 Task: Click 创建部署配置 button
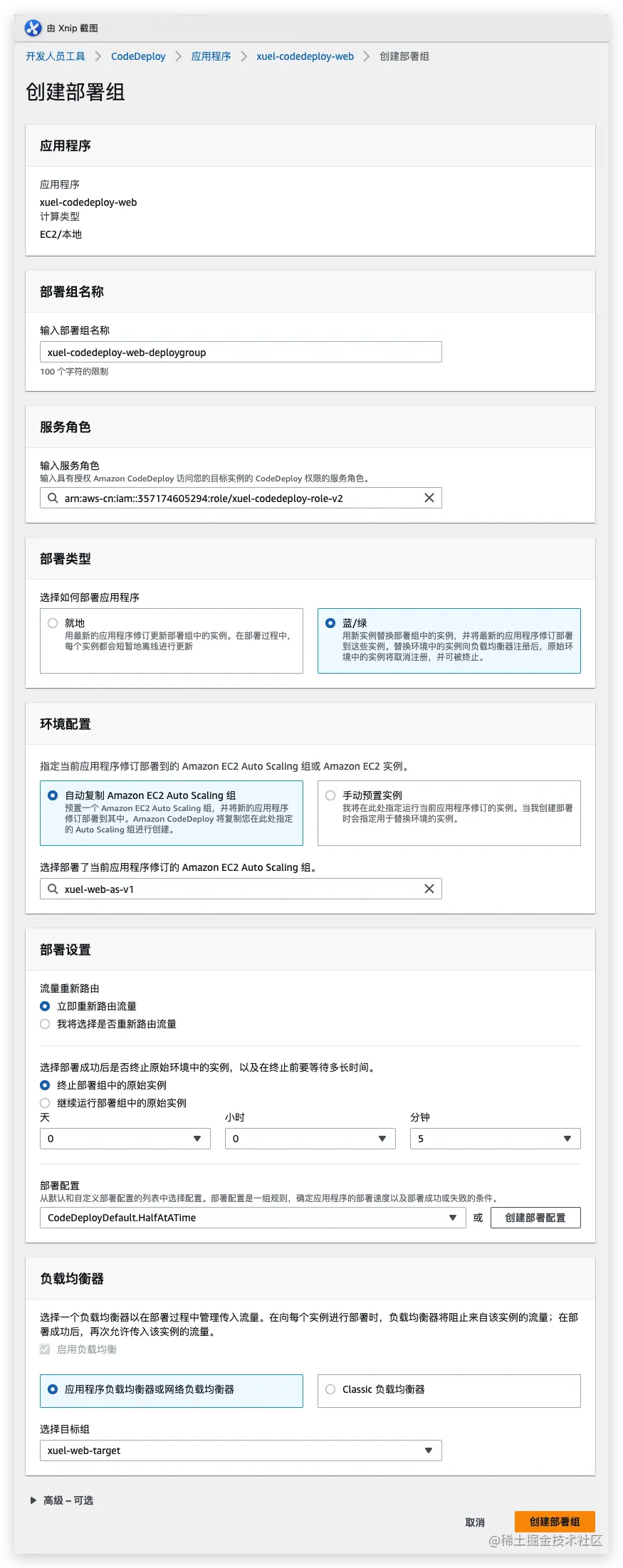(x=535, y=1218)
